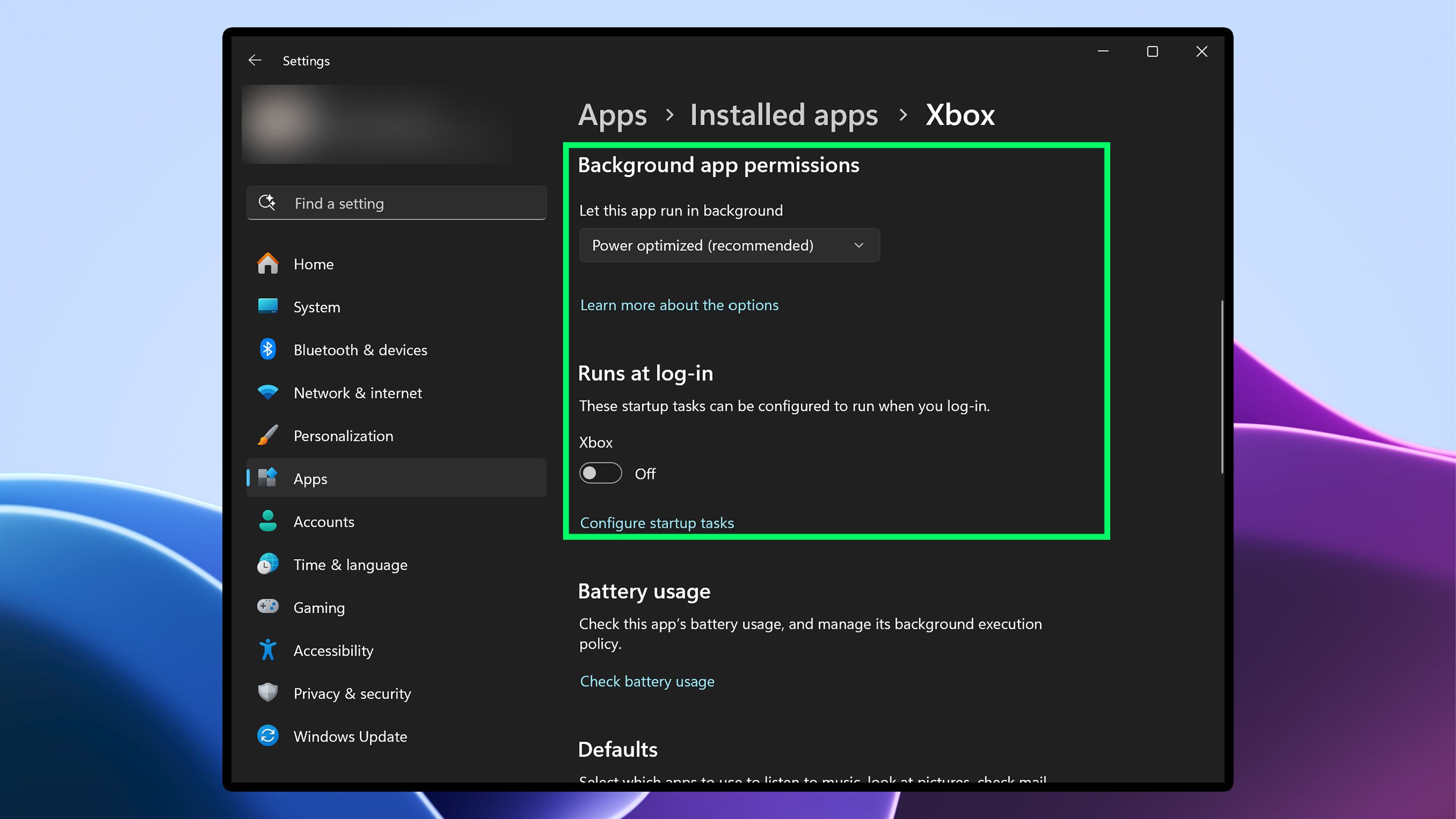Open Personalization settings
The image size is (1456, 819).
point(396,436)
